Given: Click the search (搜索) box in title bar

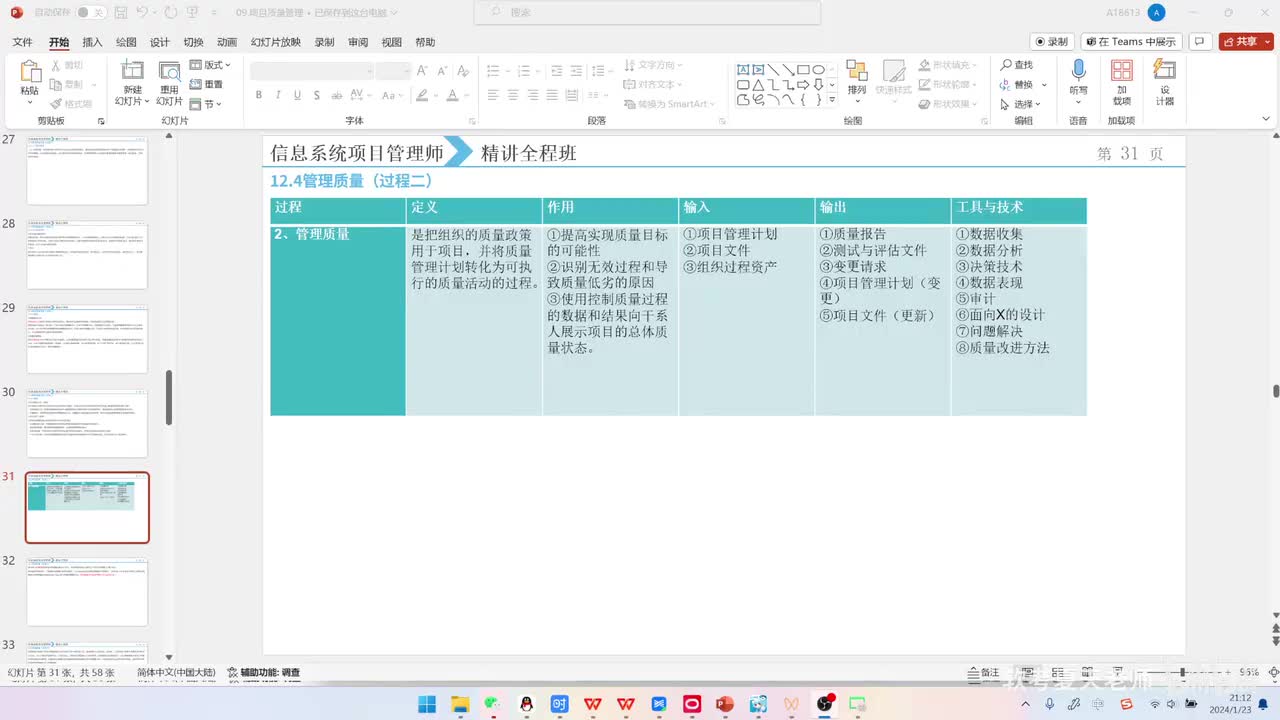Looking at the screenshot, I should [647, 12].
